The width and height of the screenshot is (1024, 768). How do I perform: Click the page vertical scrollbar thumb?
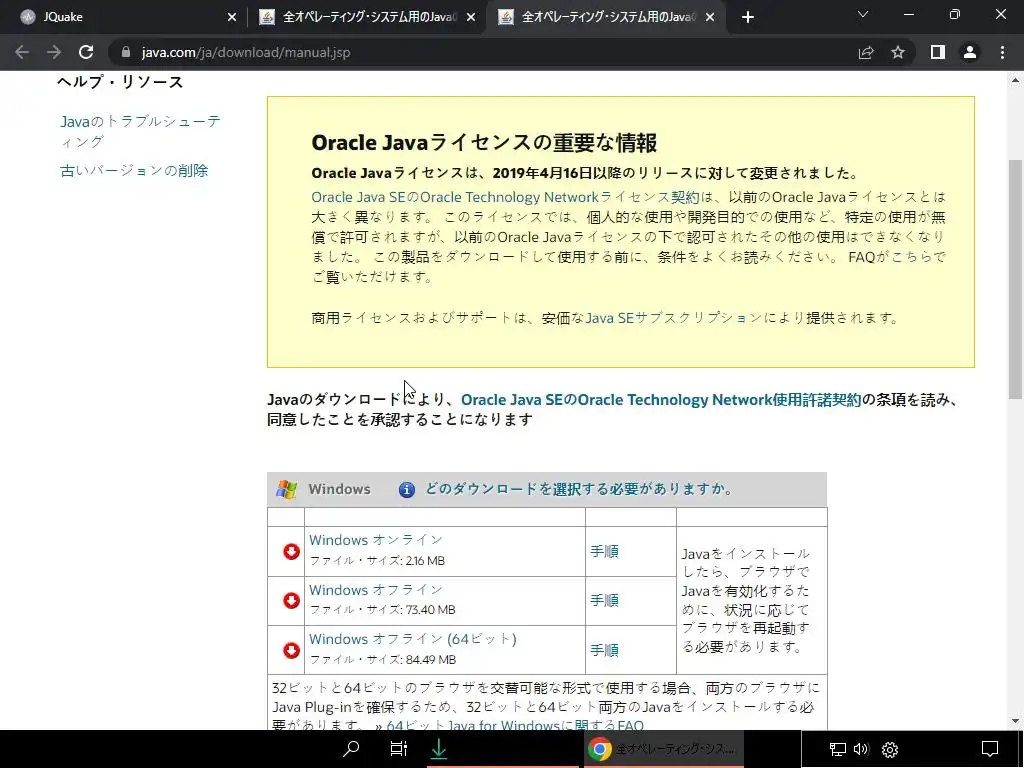1015,280
